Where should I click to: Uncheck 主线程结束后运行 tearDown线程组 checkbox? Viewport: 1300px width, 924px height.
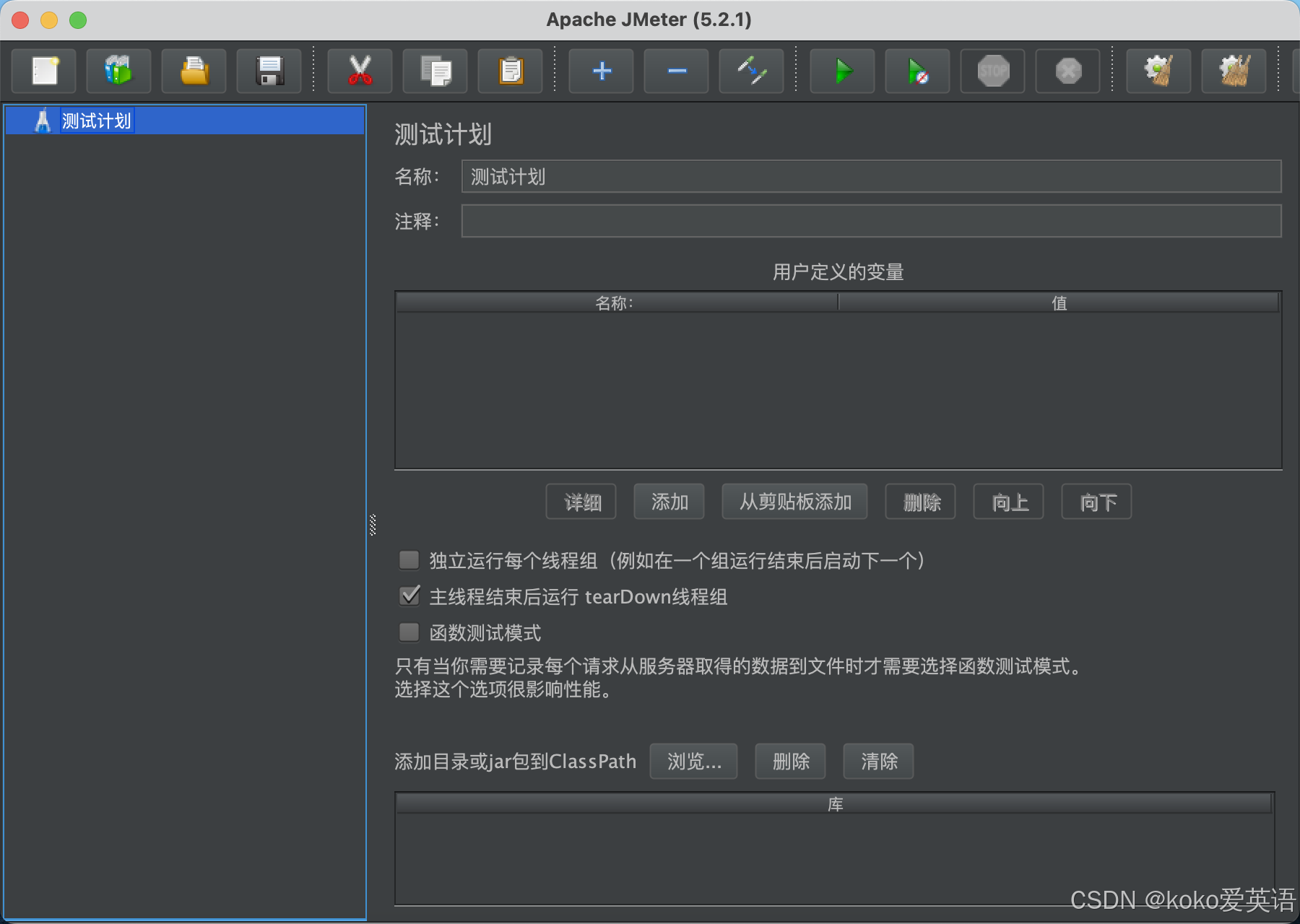click(x=409, y=596)
